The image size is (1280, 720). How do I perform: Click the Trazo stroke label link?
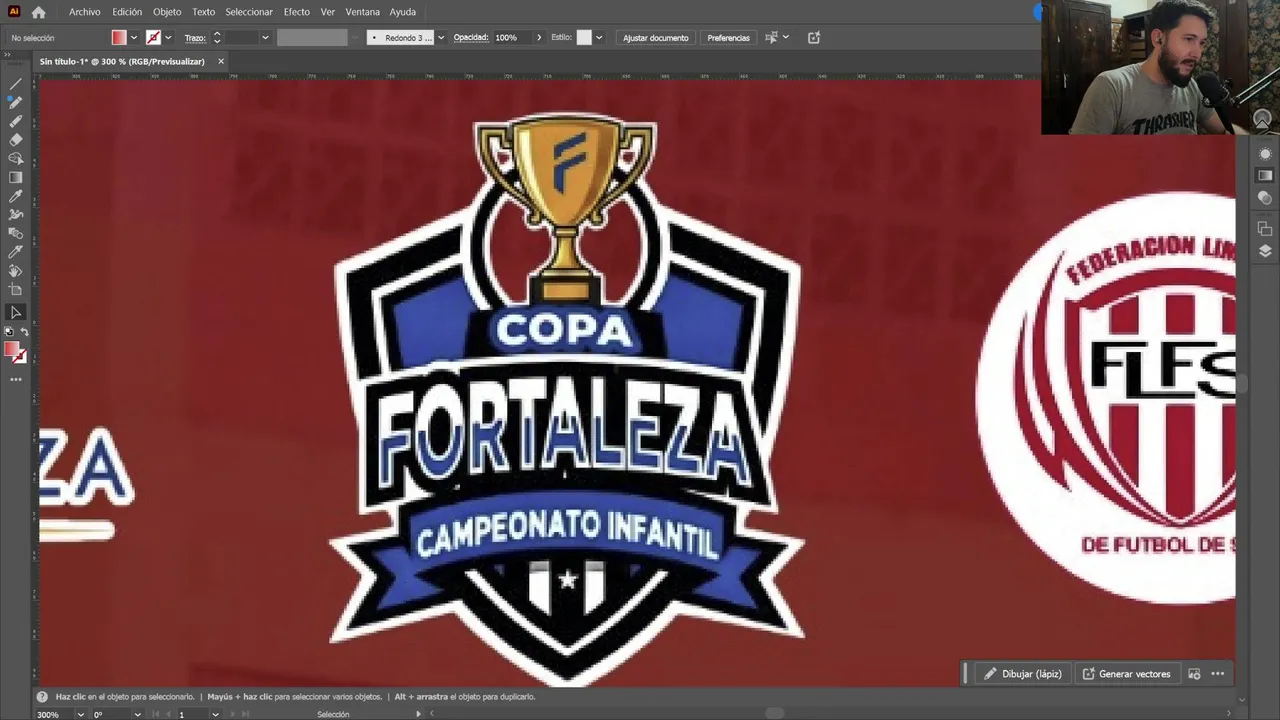(195, 38)
